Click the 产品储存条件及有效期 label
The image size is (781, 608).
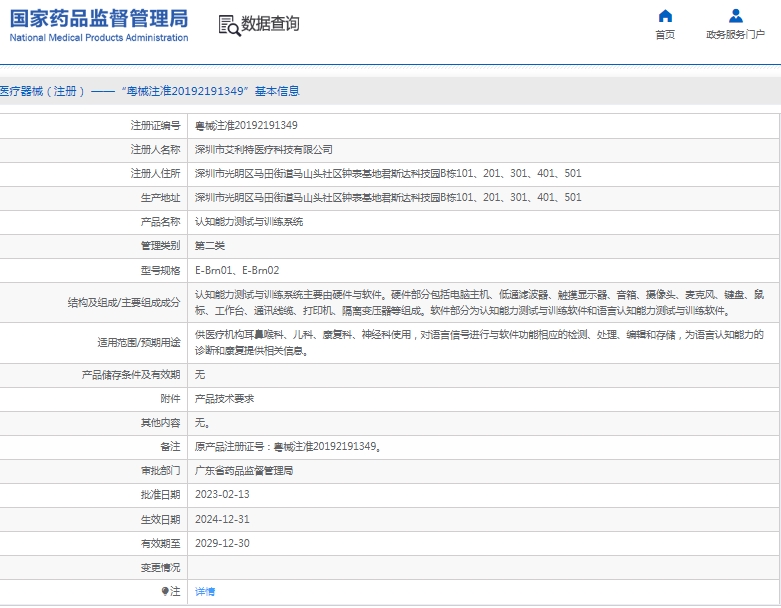point(131,374)
